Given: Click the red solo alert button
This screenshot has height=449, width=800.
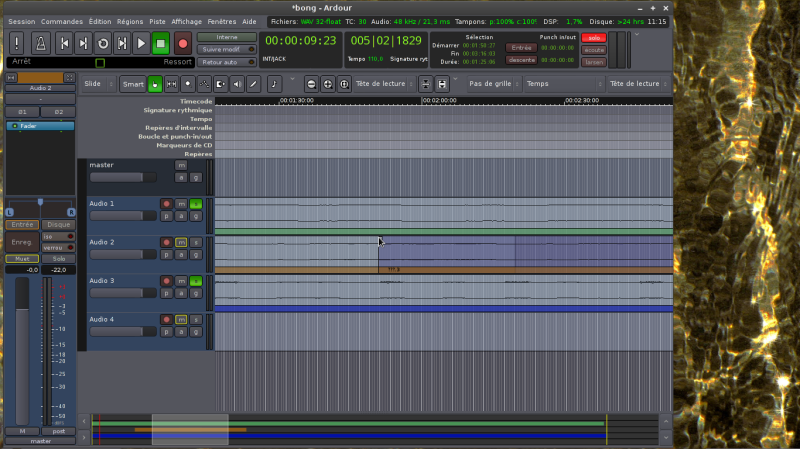Looking at the screenshot, I should [594, 37].
